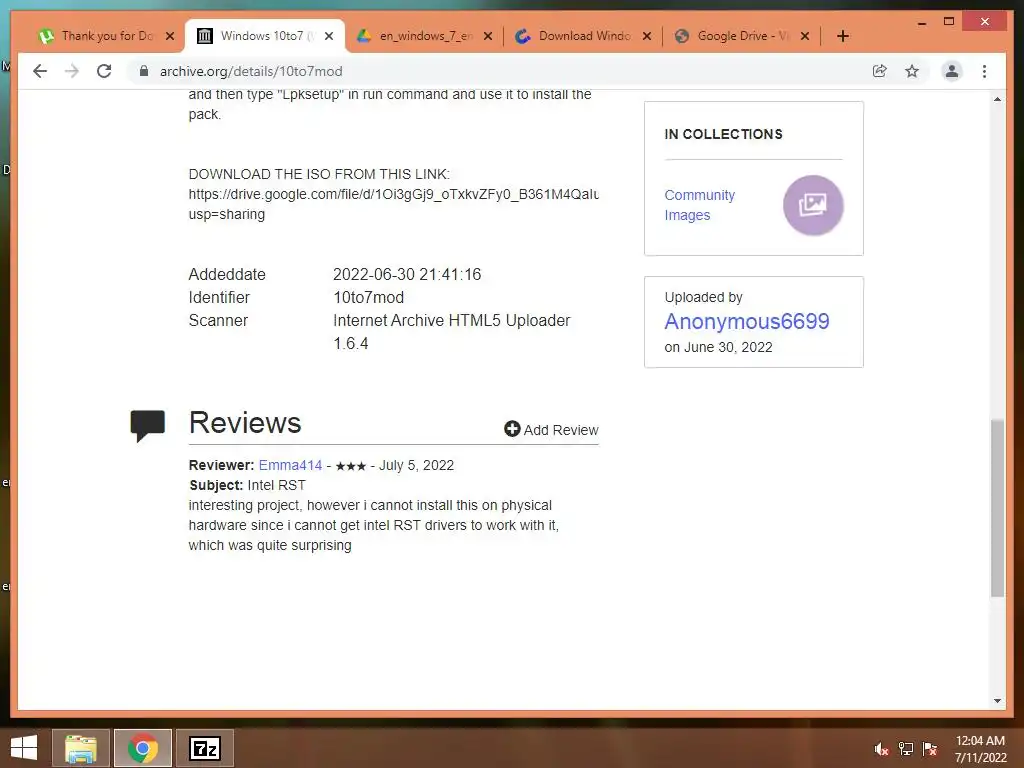Image resolution: width=1024 pixels, height=768 pixels.
Task: Click the identifier value 10to7mod
Action: pos(368,297)
